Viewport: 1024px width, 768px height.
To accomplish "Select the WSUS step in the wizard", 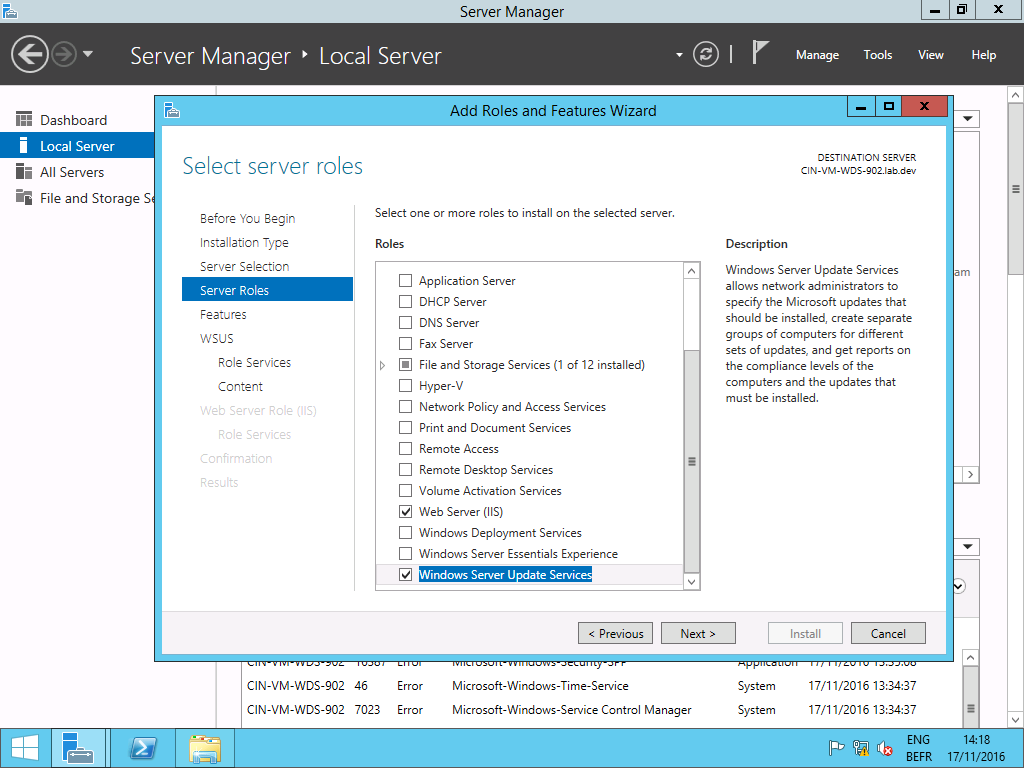I will 217,338.
